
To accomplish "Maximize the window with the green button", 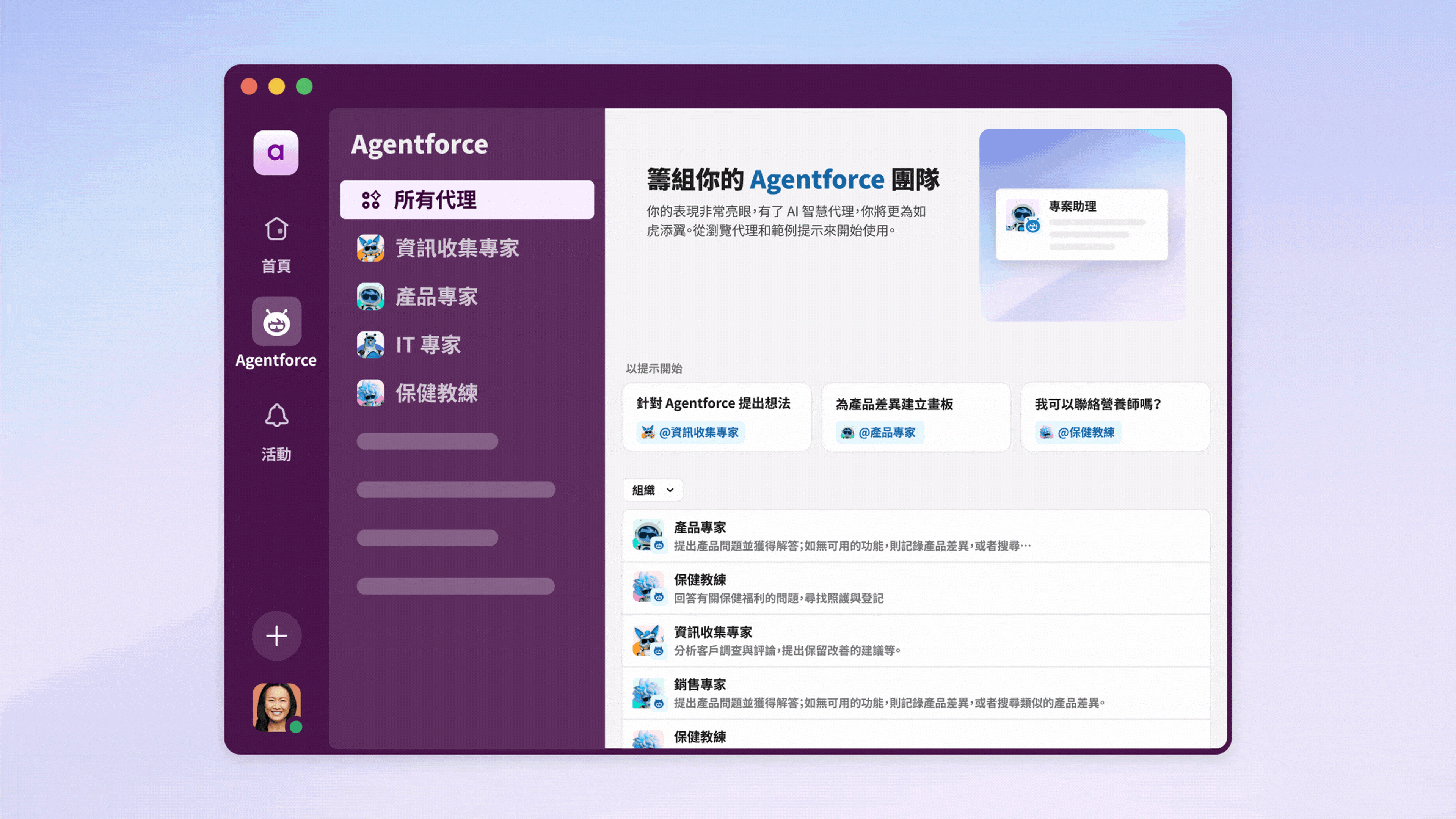I will click(304, 86).
